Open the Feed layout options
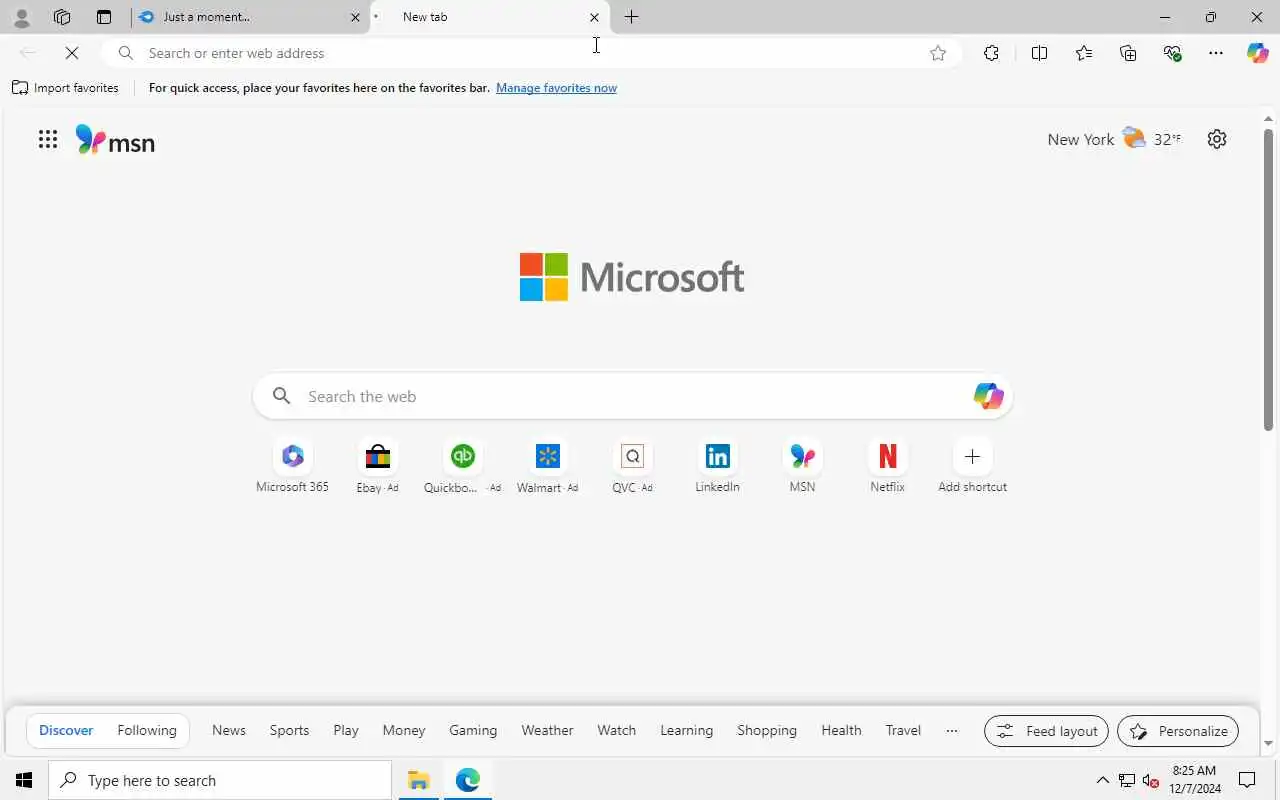Image resolution: width=1280 pixels, height=800 pixels. (1046, 731)
